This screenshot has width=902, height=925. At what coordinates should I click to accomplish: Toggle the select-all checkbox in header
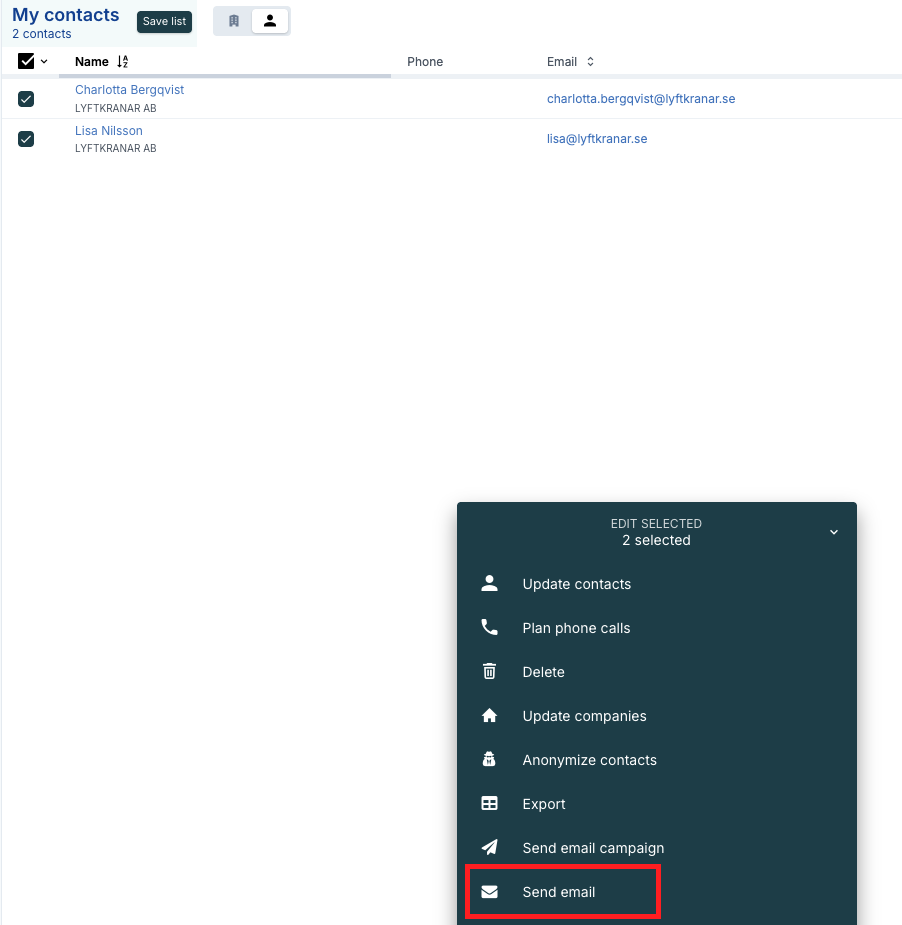coord(26,61)
